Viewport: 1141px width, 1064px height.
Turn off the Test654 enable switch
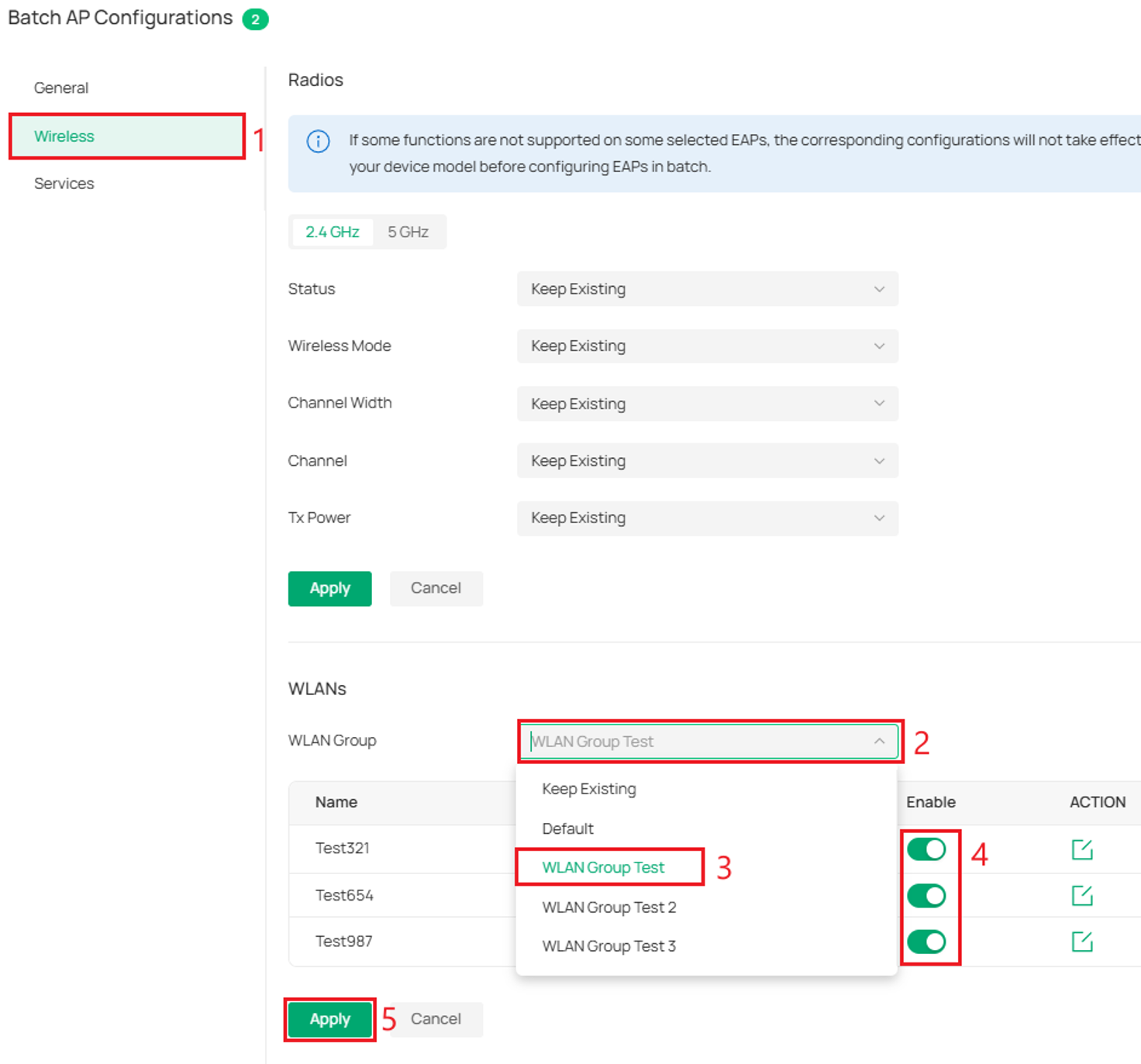coord(926,896)
